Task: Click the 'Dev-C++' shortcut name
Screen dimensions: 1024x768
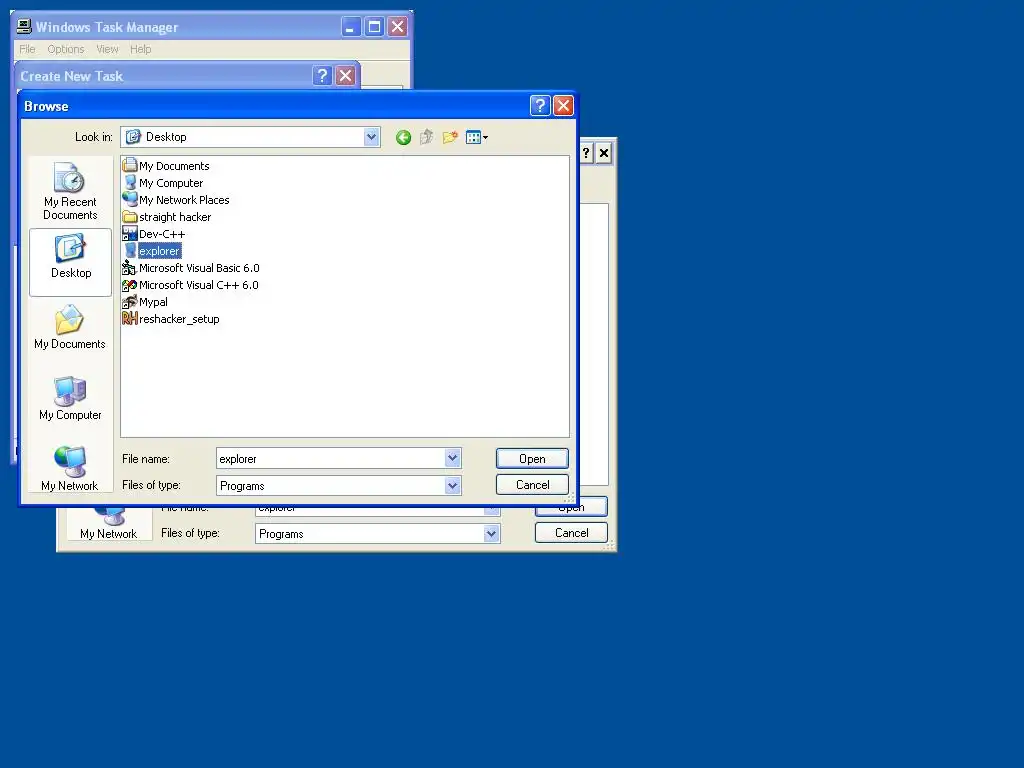Action: click(162, 234)
